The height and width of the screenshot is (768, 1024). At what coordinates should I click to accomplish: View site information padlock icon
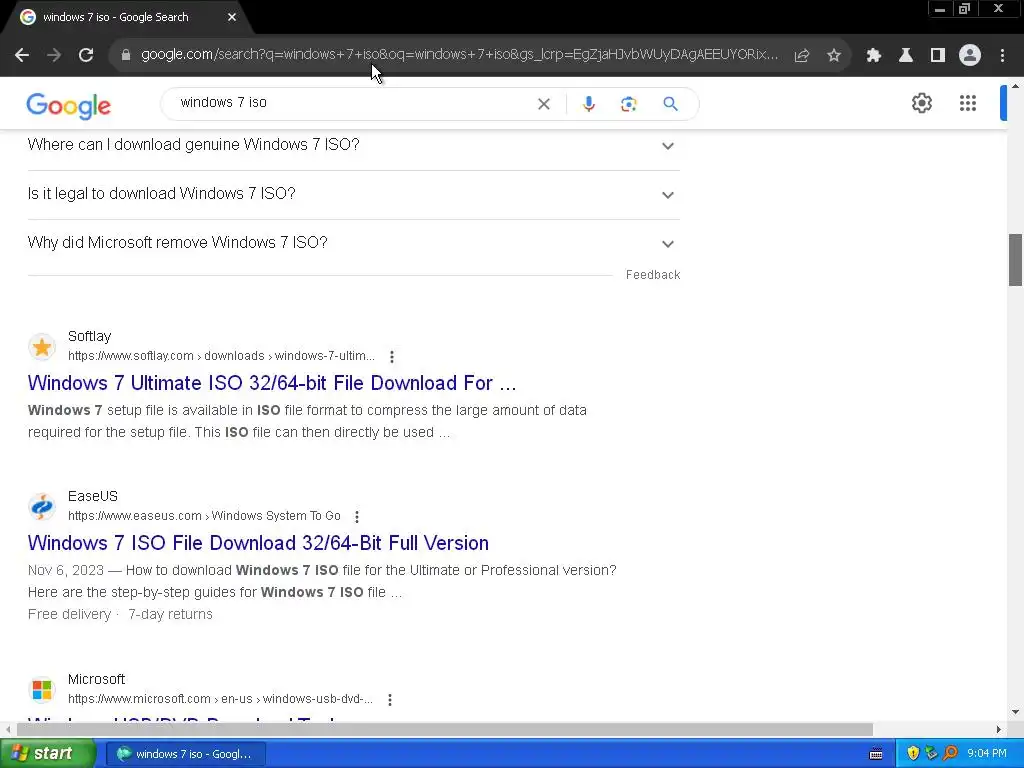click(x=126, y=56)
